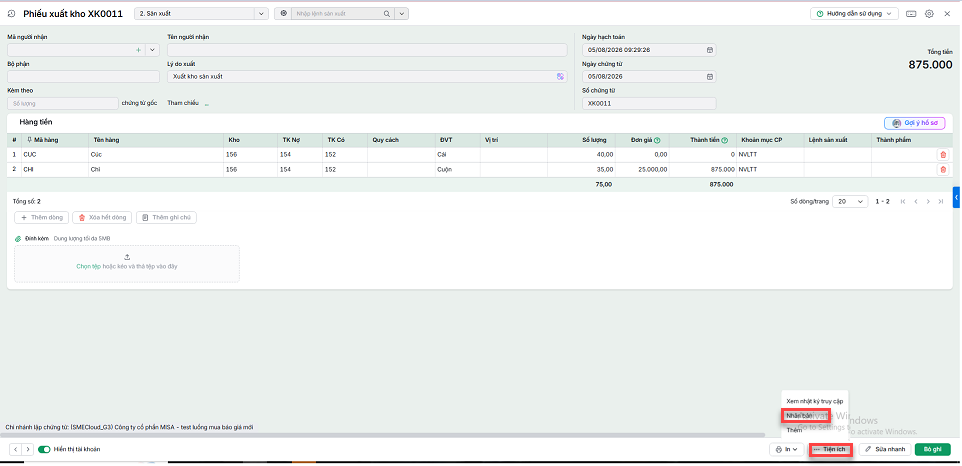Open calendar for Ngày chứng từ
962x466 pixels.
710,77
